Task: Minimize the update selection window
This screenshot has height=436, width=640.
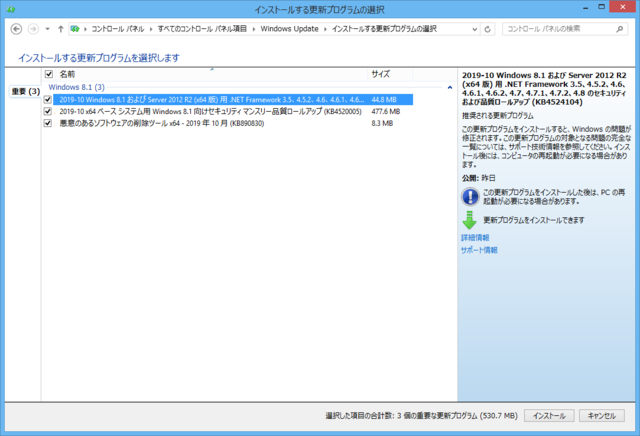Action: click(586, 7)
